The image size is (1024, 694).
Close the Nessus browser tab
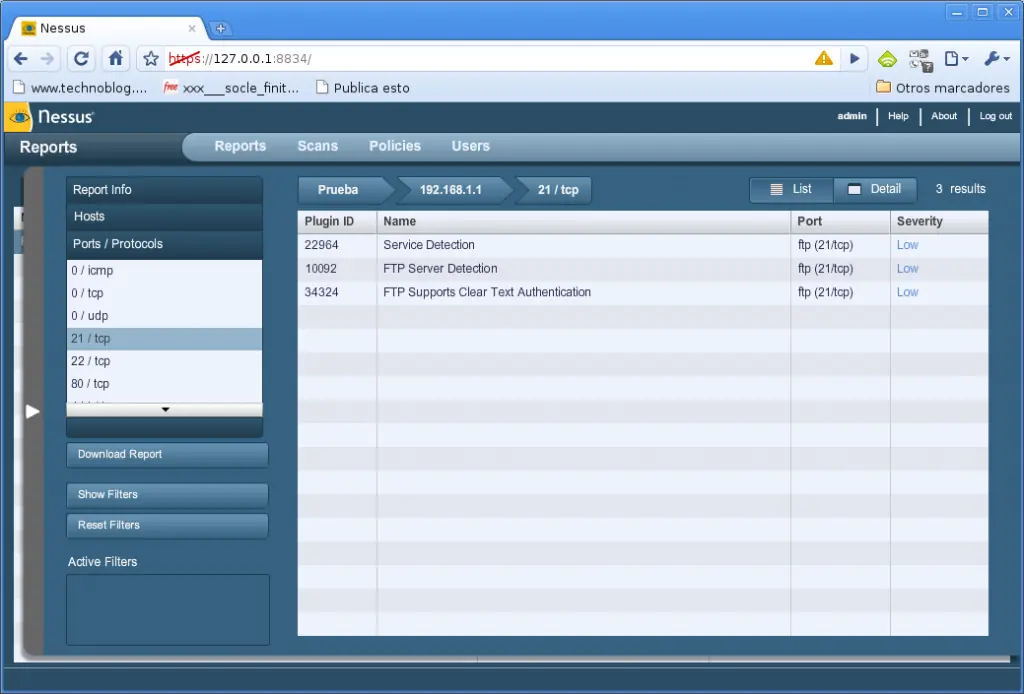pos(191,28)
